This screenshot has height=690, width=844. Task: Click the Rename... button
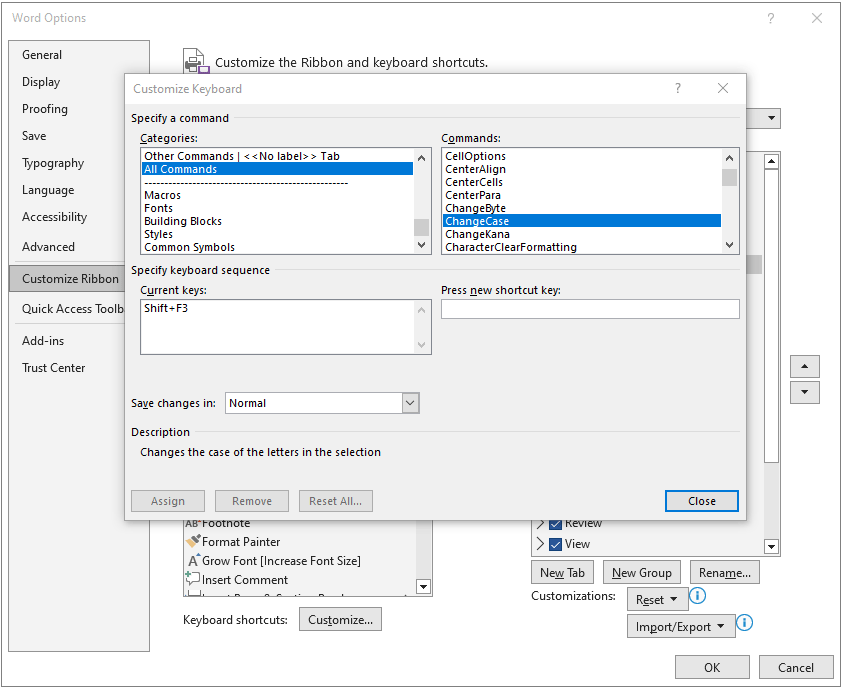pos(725,573)
